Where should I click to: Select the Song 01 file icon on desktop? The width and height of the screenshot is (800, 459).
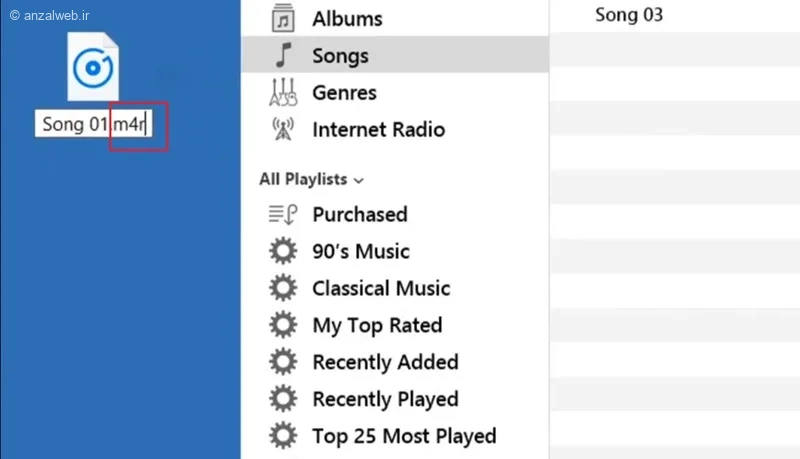pos(93,66)
